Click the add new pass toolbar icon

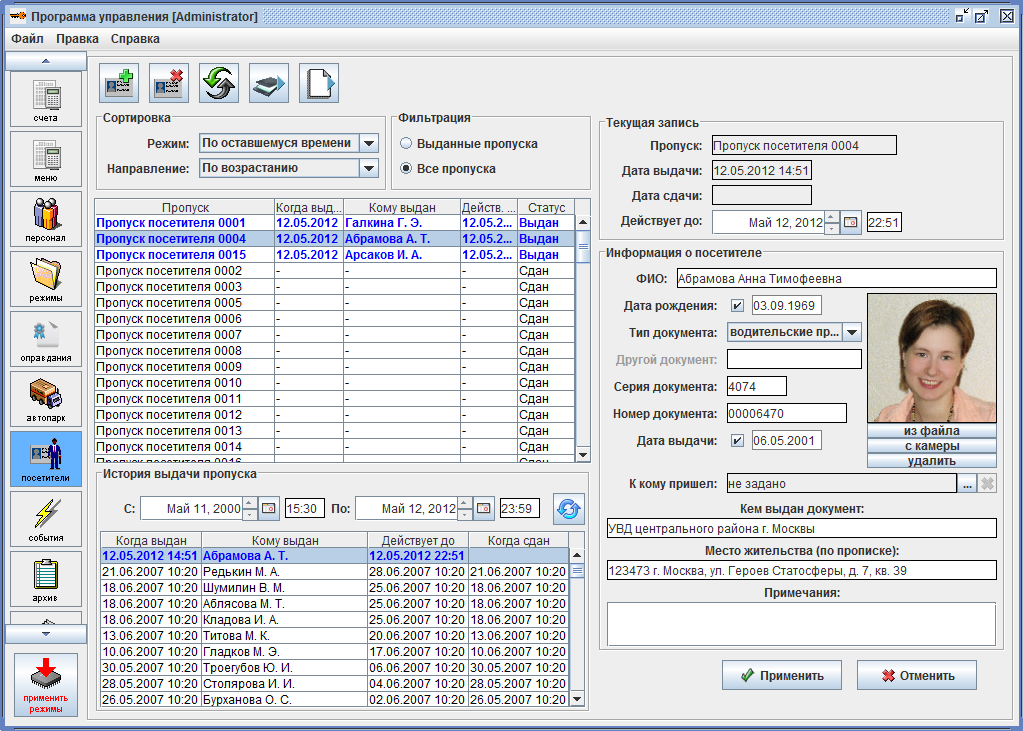[119, 83]
